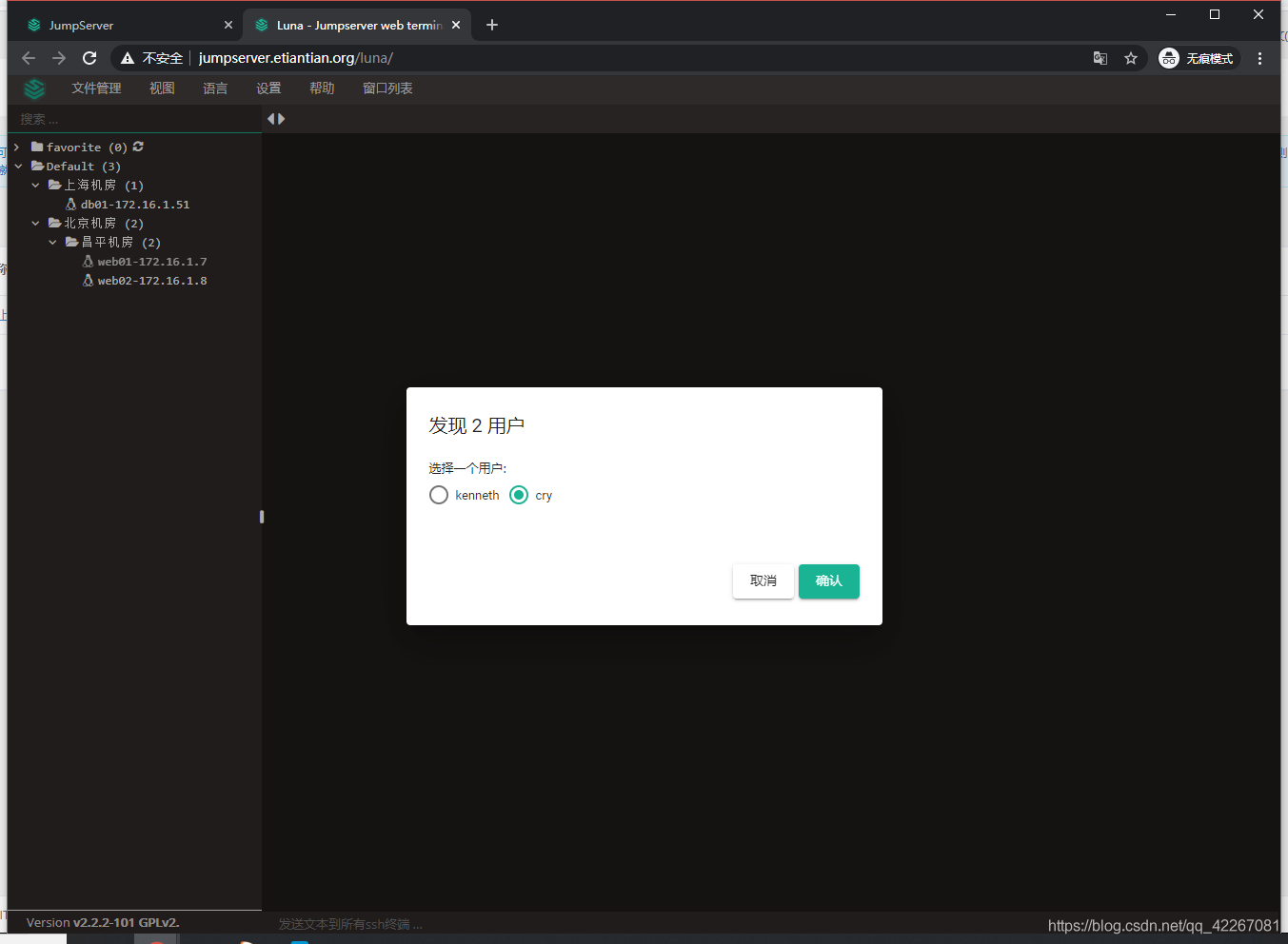Click the Linux icon beside db01-172.16.1.51
Viewport: 1288px width, 944px height.
click(70, 205)
